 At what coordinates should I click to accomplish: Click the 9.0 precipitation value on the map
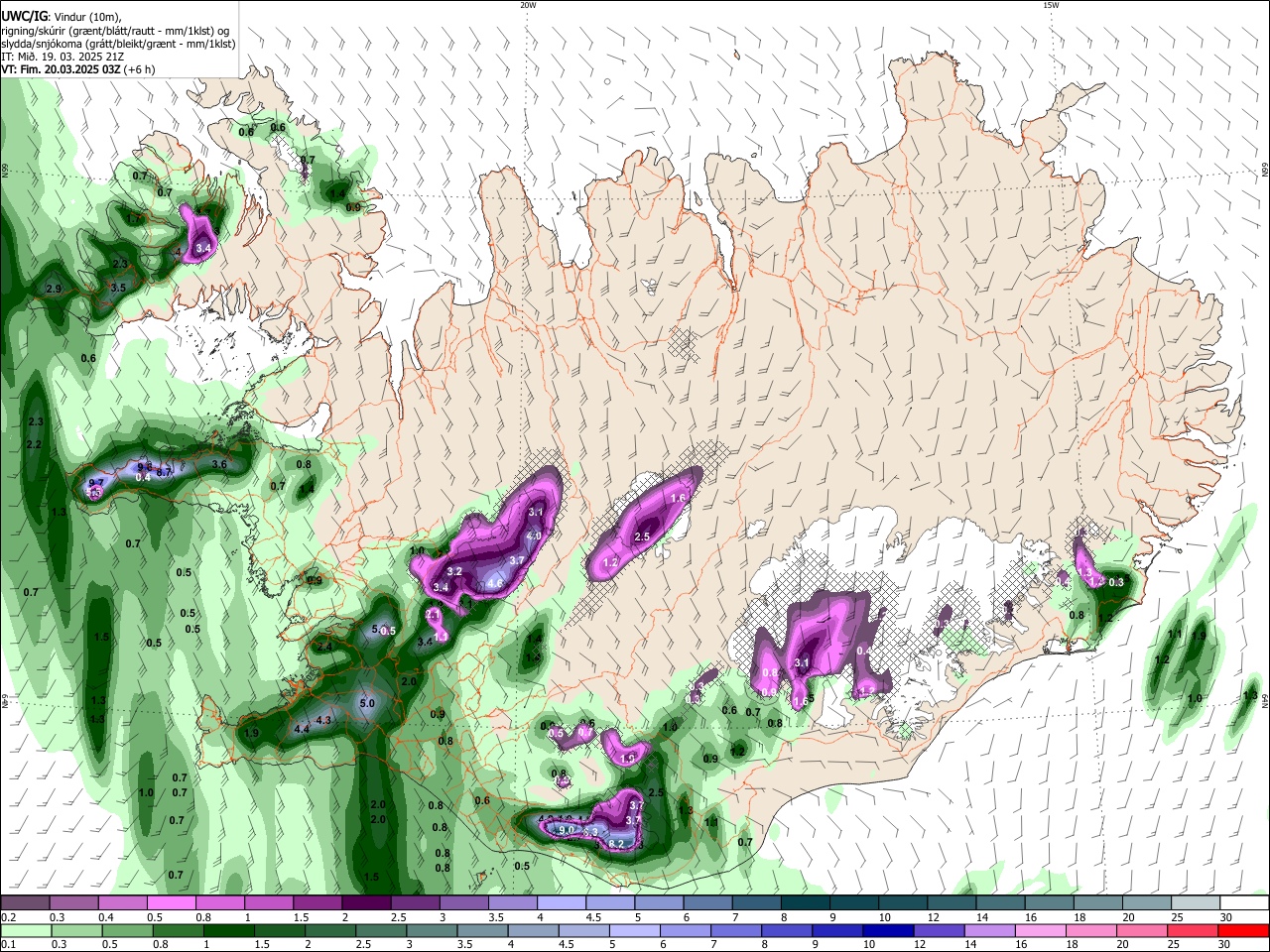click(x=568, y=829)
